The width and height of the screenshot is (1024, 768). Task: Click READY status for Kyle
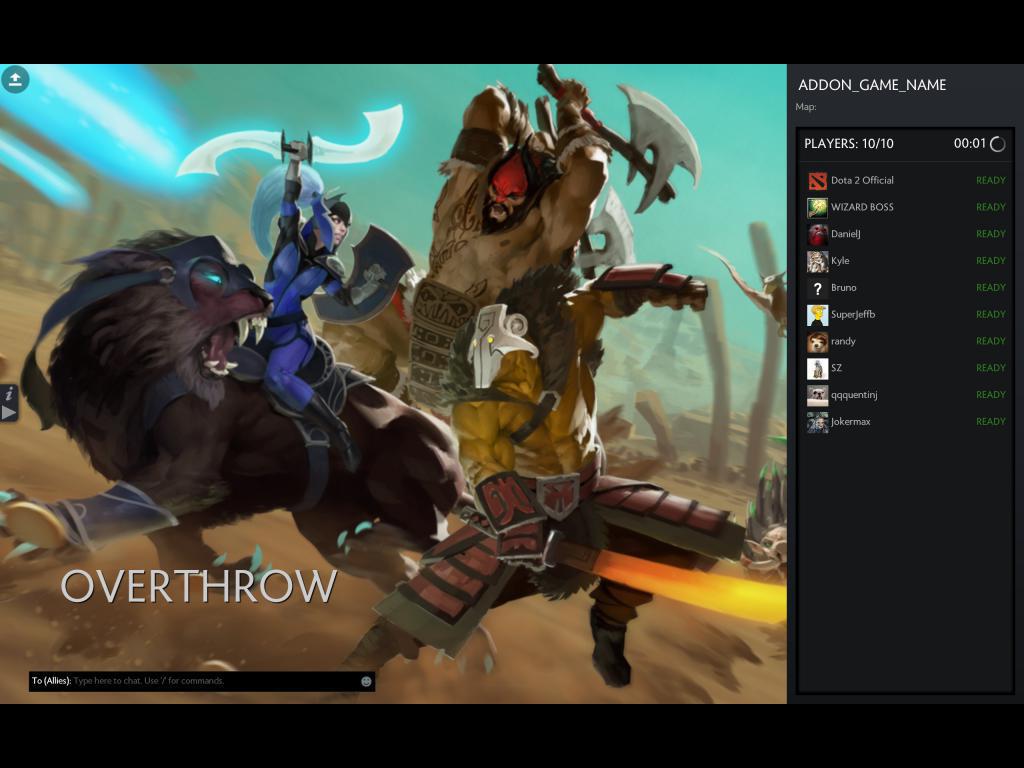pyautogui.click(x=991, y=261)
